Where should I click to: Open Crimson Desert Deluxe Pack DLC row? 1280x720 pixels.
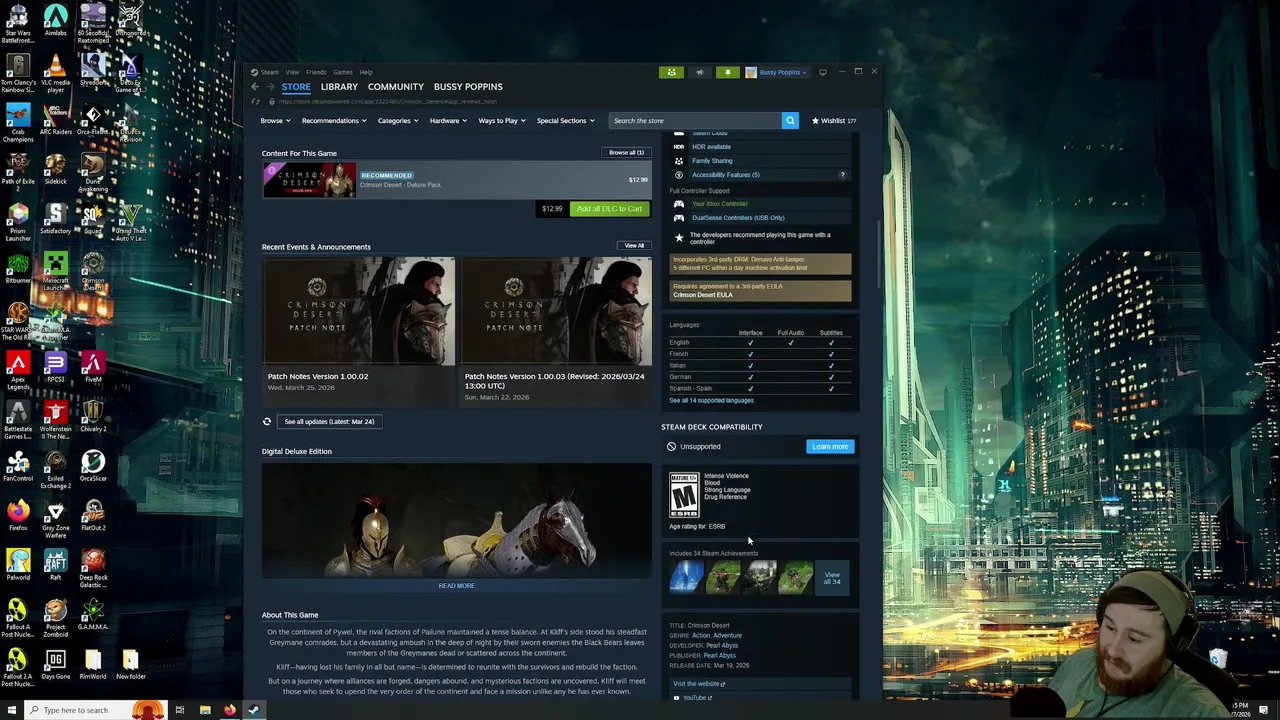coord(456,180)
